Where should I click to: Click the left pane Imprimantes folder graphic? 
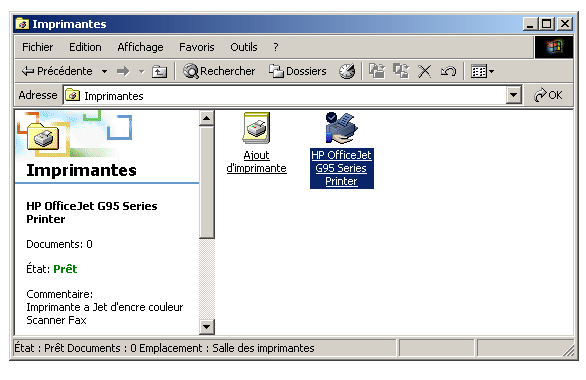(43, 137)
